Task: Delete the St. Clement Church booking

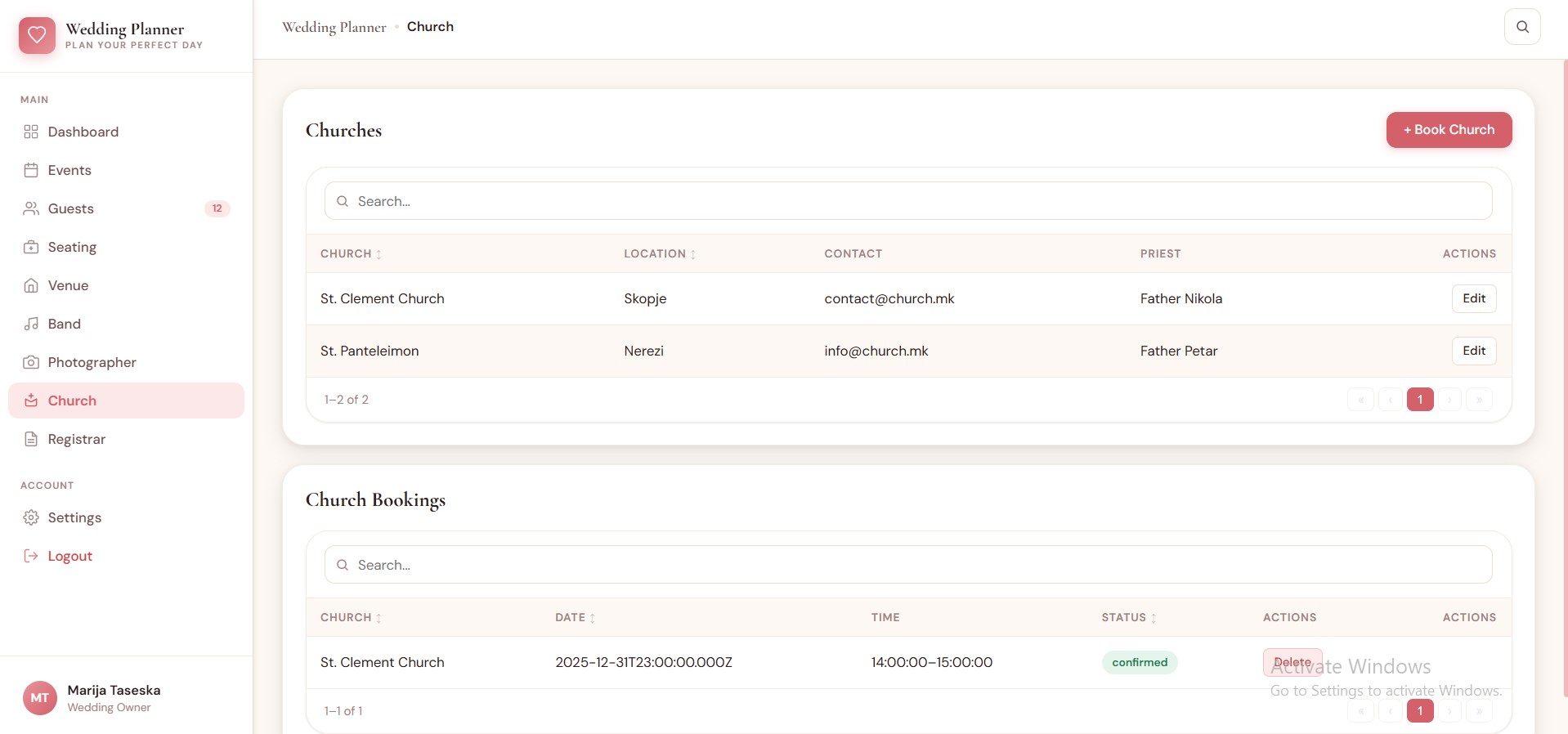Action: click(x=1292, y=662)
